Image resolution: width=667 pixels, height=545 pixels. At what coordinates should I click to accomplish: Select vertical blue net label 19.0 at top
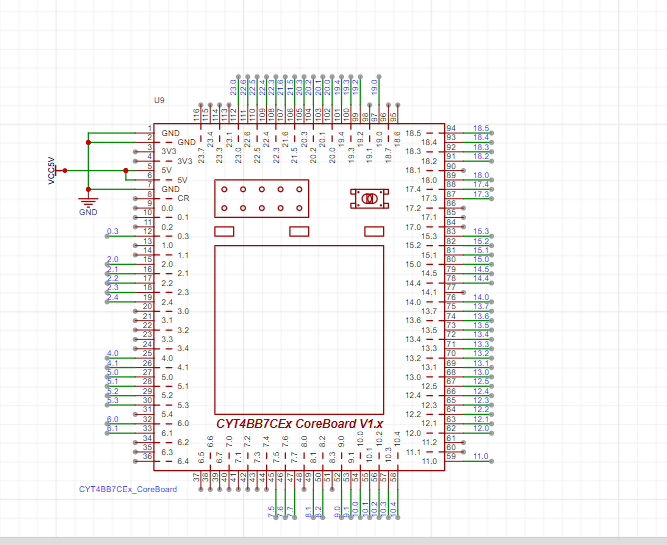[374, 87]
